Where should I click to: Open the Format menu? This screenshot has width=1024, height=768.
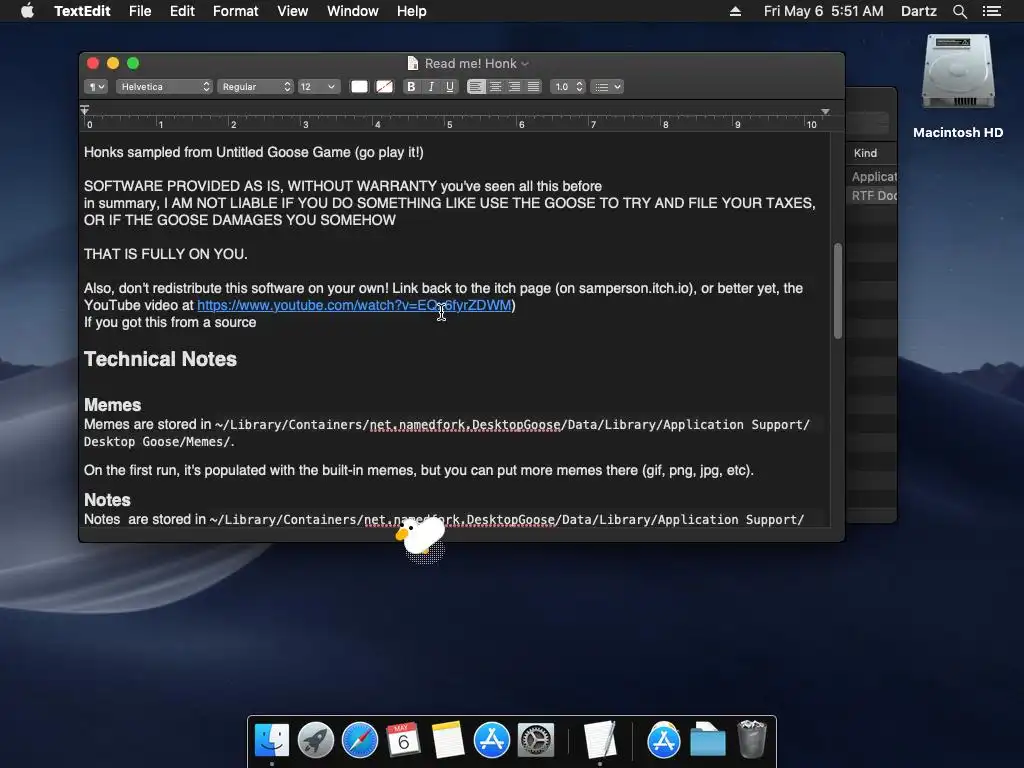point(236,11)
